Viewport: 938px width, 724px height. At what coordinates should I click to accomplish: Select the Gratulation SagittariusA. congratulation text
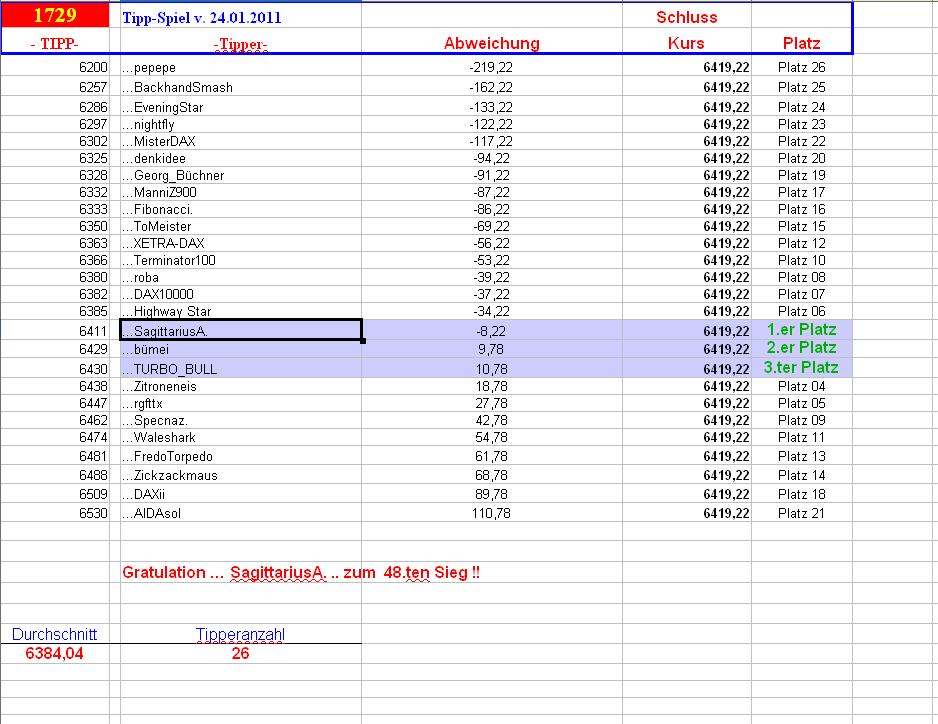tap(300, 573)
